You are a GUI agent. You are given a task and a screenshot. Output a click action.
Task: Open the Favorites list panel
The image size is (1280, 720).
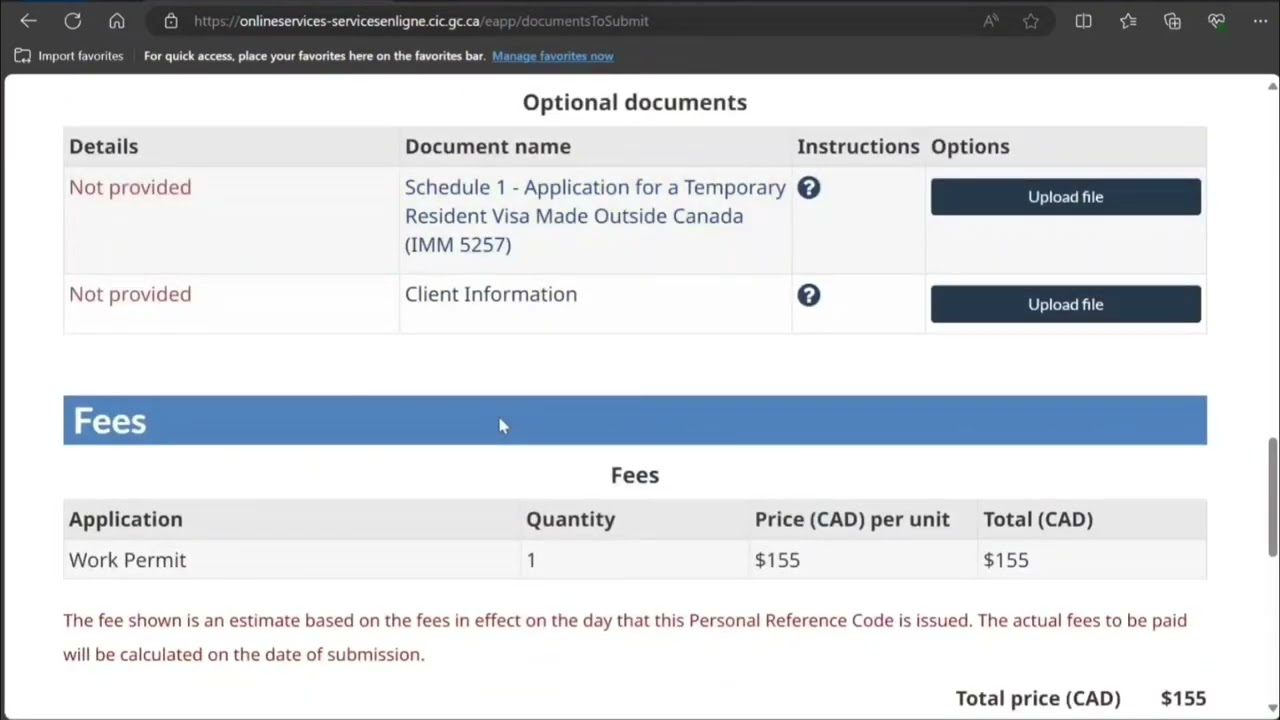(1128, 21)
